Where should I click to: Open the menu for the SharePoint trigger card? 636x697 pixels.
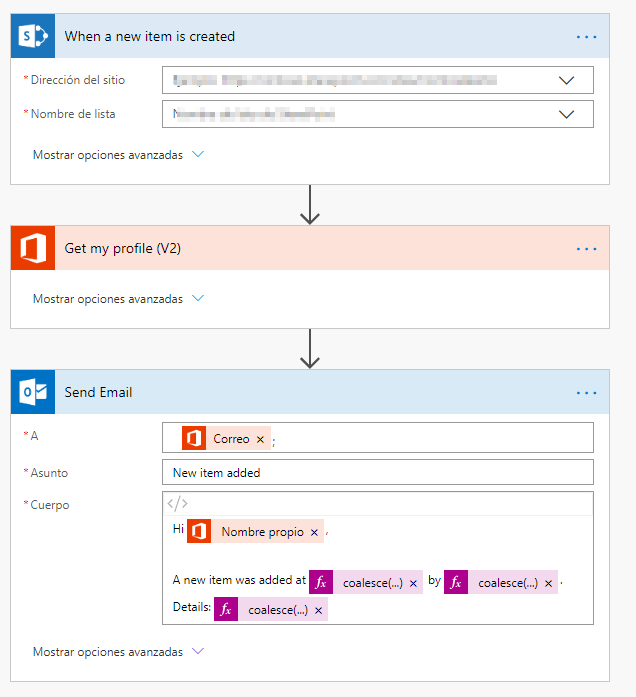[x=586, y=37]
